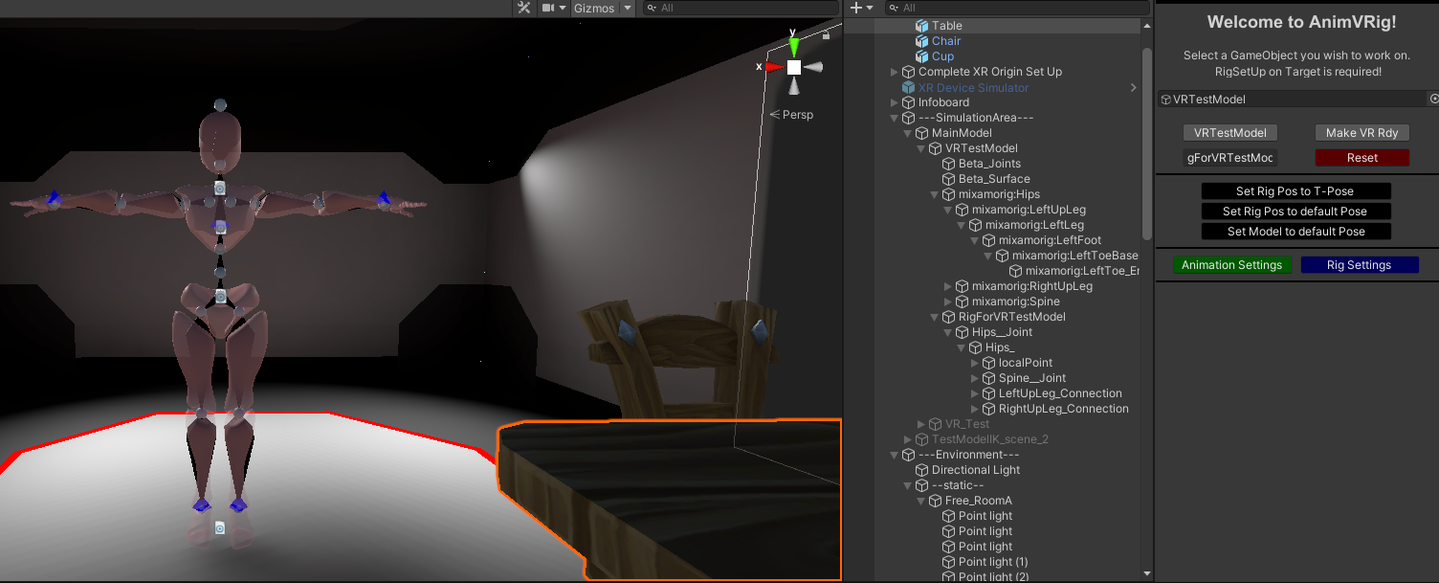Viewport: 1439px width, 583px height.
Task: Click the green Y axis gizmo cone
Action: (x=793, y=46)
